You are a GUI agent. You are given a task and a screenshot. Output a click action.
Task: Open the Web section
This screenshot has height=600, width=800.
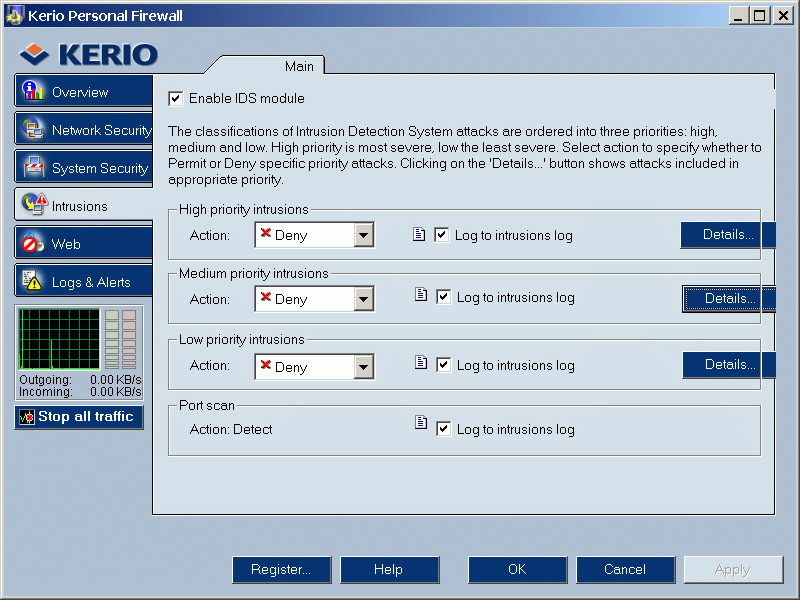click(x=84, y=243)
